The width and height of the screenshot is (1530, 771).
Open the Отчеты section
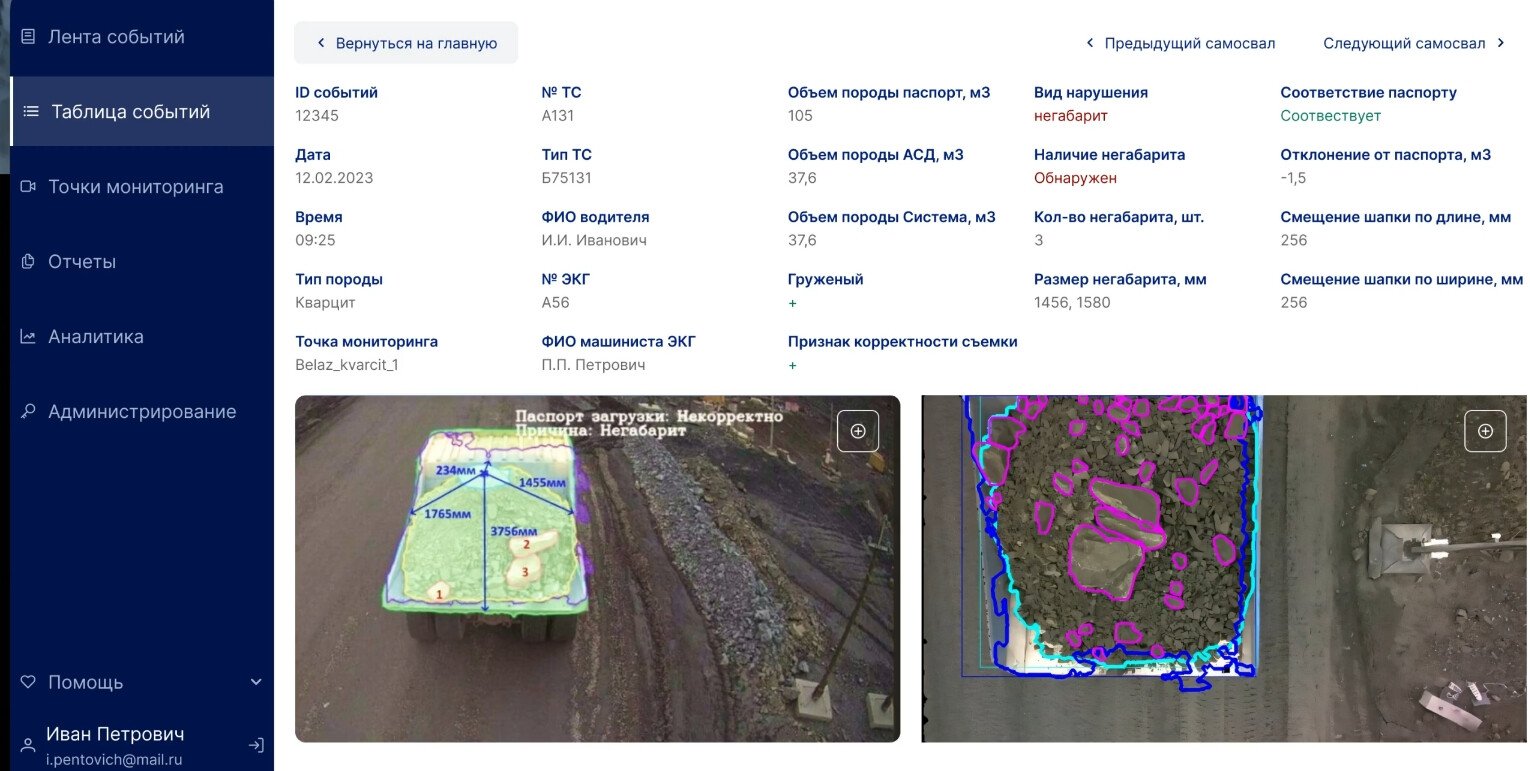pyautogui.click(x=82, y=262)
